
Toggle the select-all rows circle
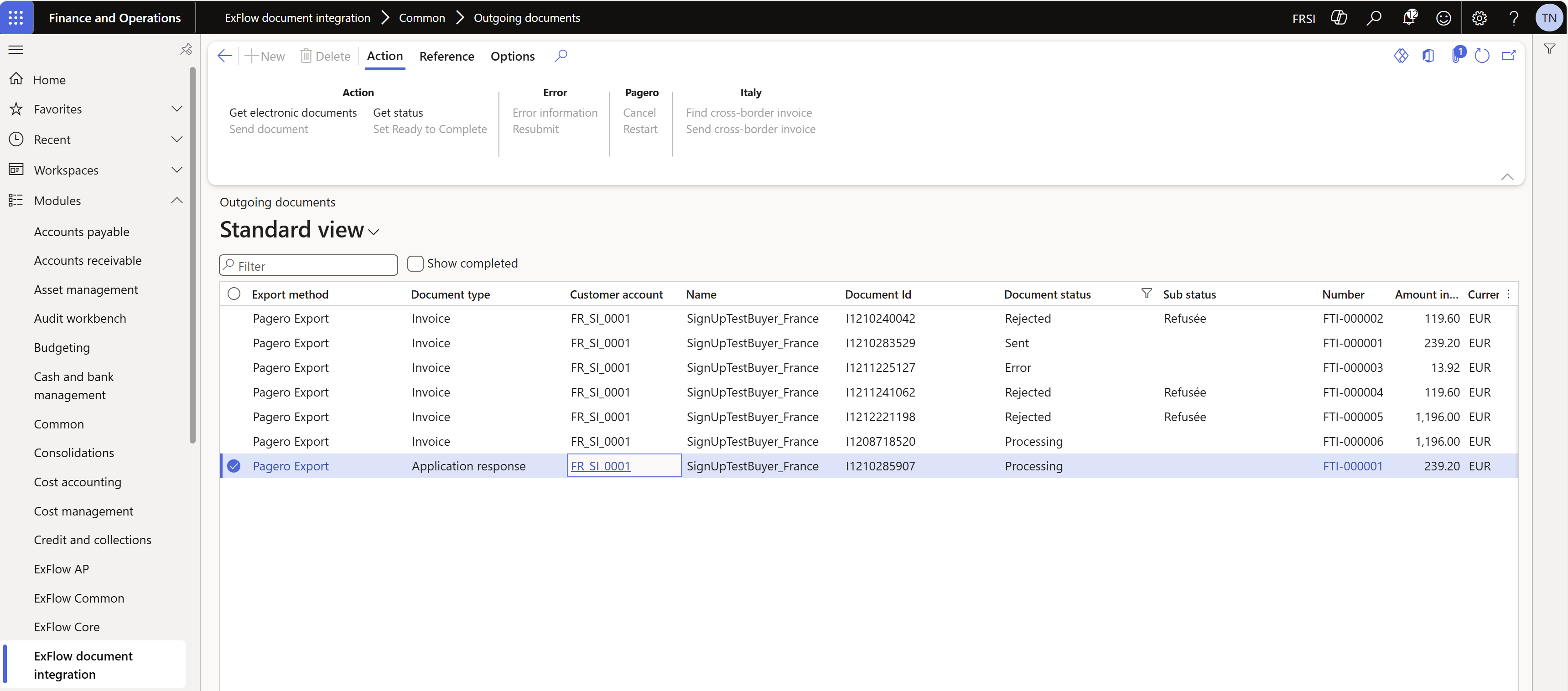click(x=234, y=294)
